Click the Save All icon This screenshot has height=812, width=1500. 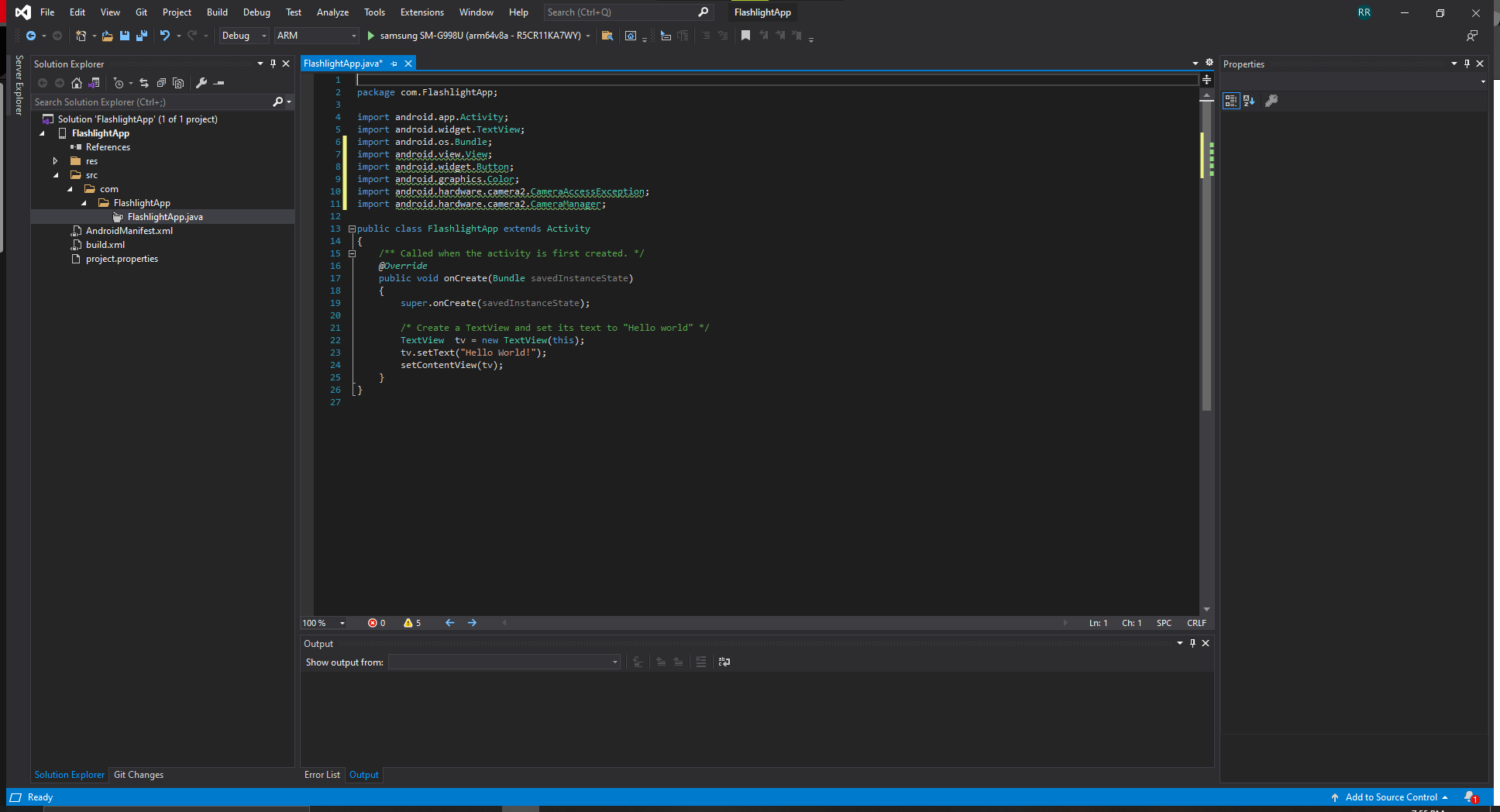click(142, 36)
